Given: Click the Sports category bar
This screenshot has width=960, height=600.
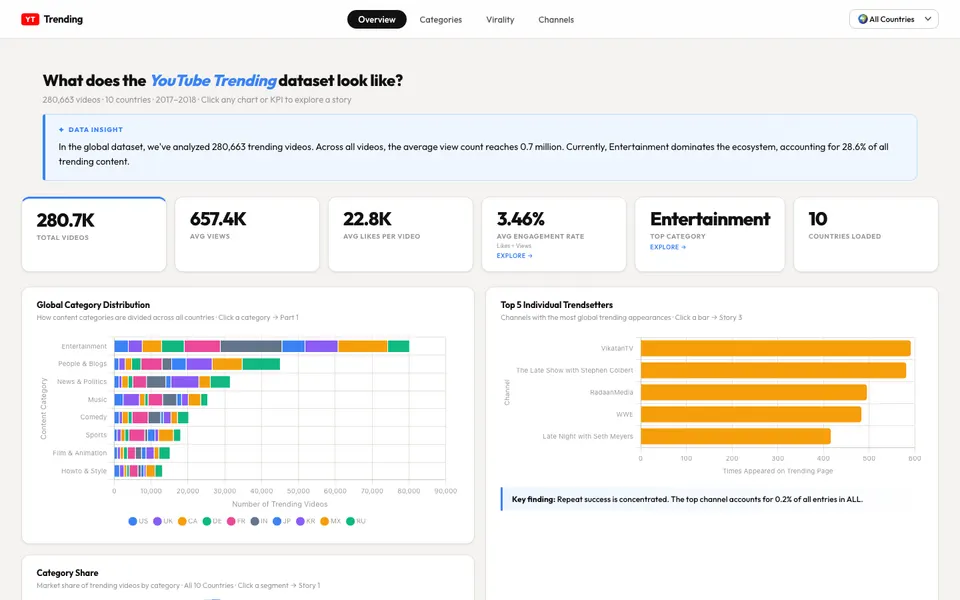Looking at the screenshot, I should [x=147, y=435].
